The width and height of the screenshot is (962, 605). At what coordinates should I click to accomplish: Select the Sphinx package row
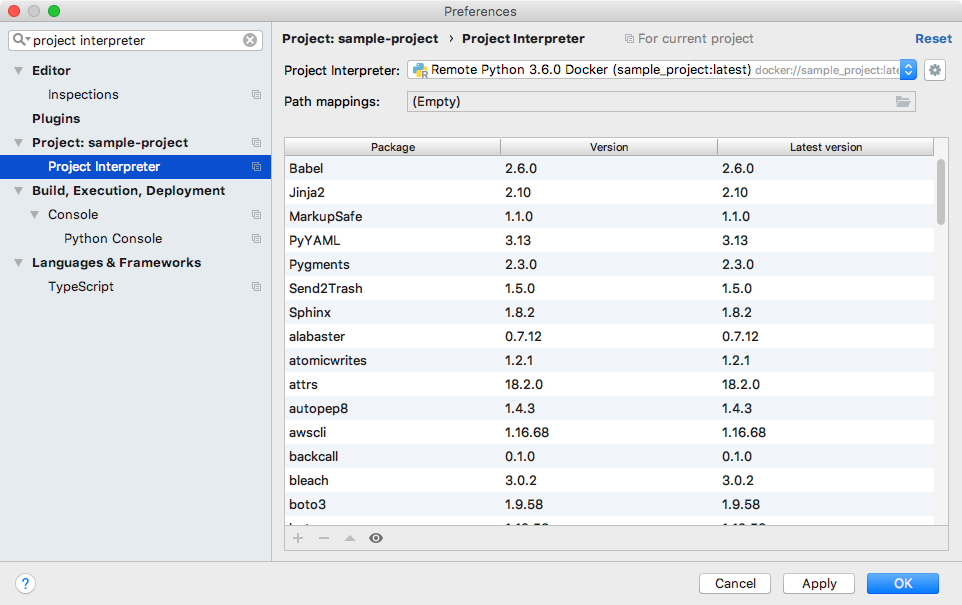click(x=609, y=312)
